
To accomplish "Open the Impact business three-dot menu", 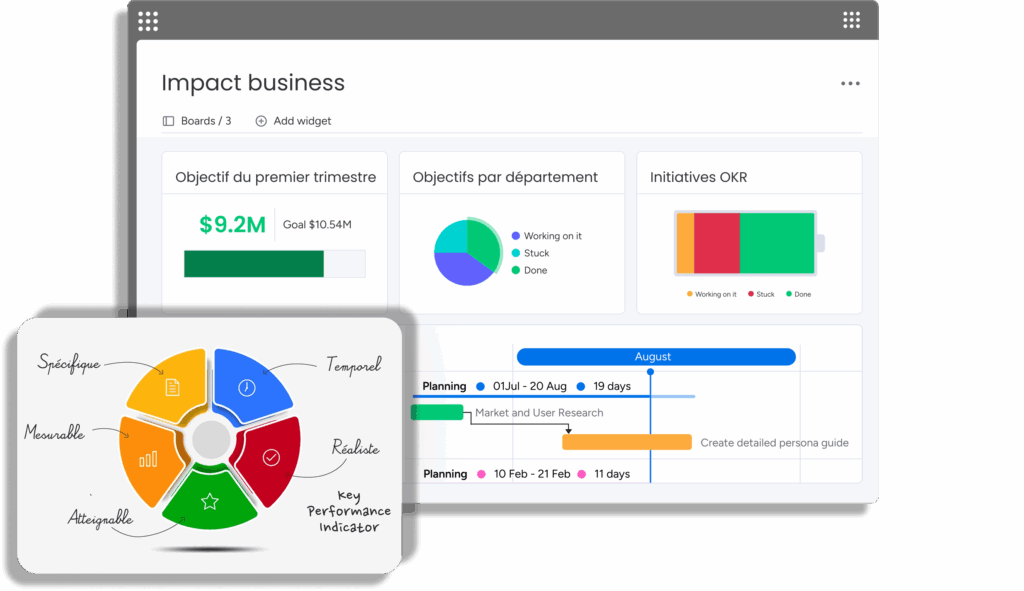I will (850, 84).
